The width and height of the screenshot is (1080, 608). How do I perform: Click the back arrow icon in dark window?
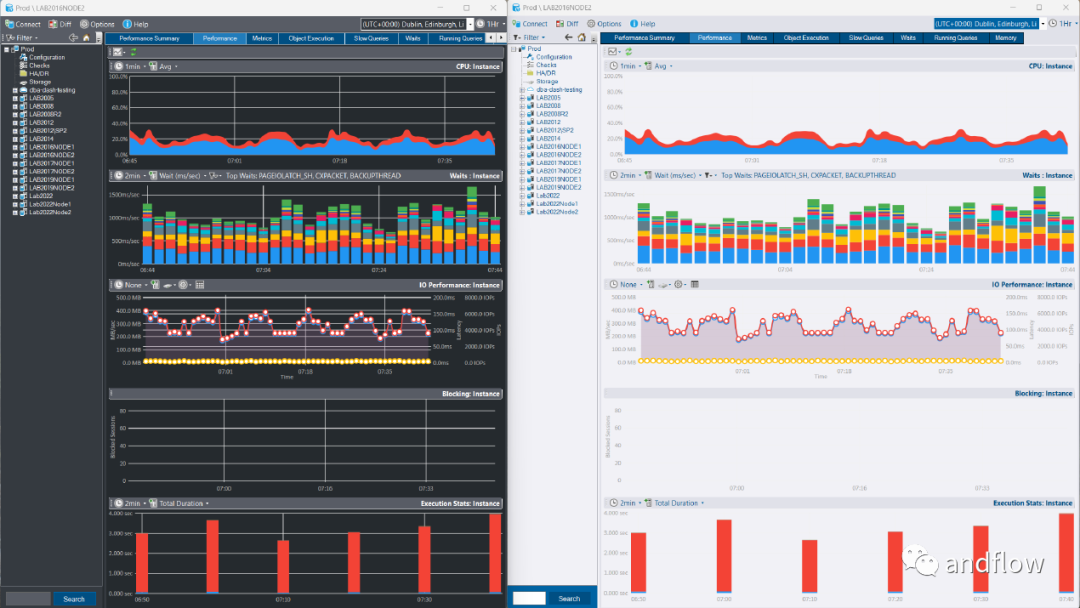tap(73, 38)
